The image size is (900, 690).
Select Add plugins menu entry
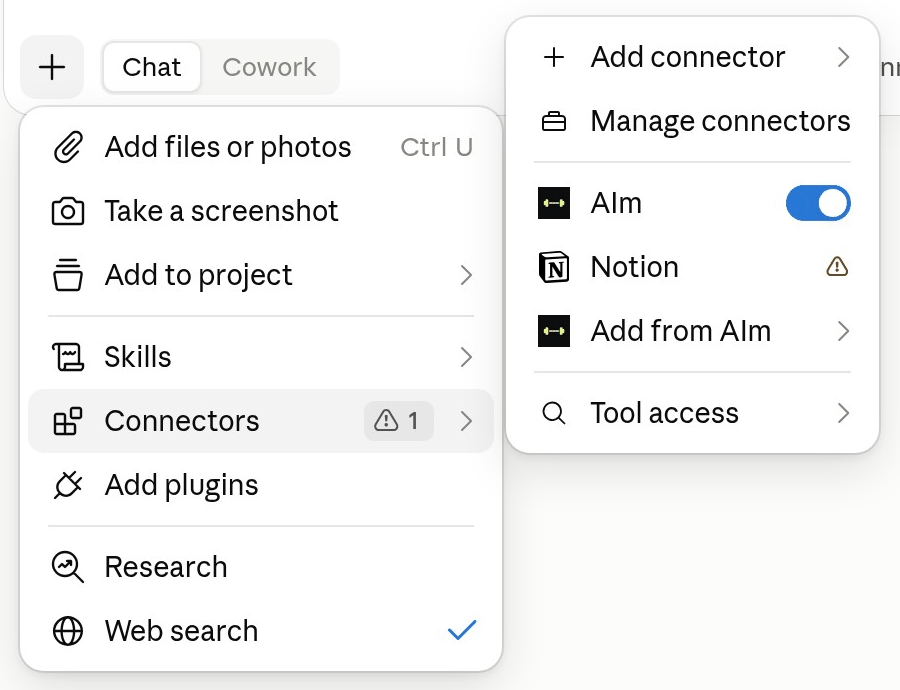[x=261, y=485]
